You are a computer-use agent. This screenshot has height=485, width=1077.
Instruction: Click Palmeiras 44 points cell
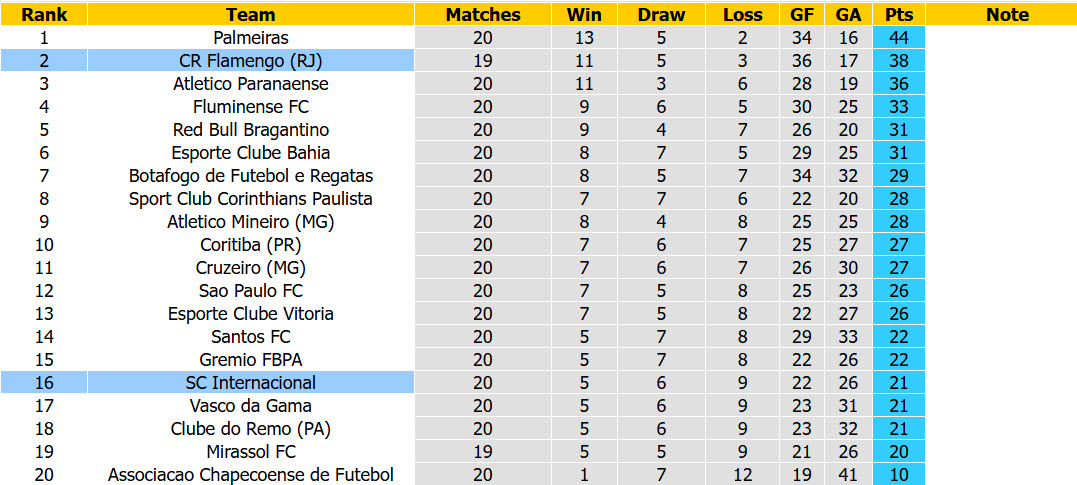tap(898, 38)
